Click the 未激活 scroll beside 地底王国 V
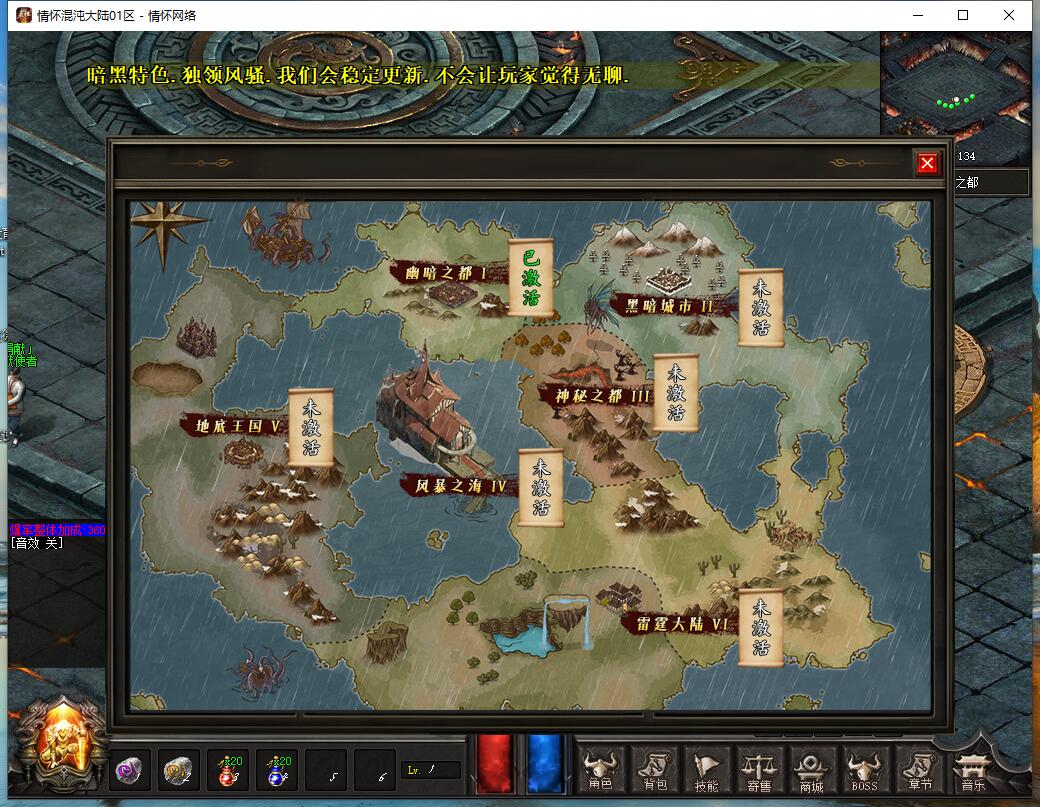The height and width of the screenshot is (807, 1040). (x=310, y=428)
